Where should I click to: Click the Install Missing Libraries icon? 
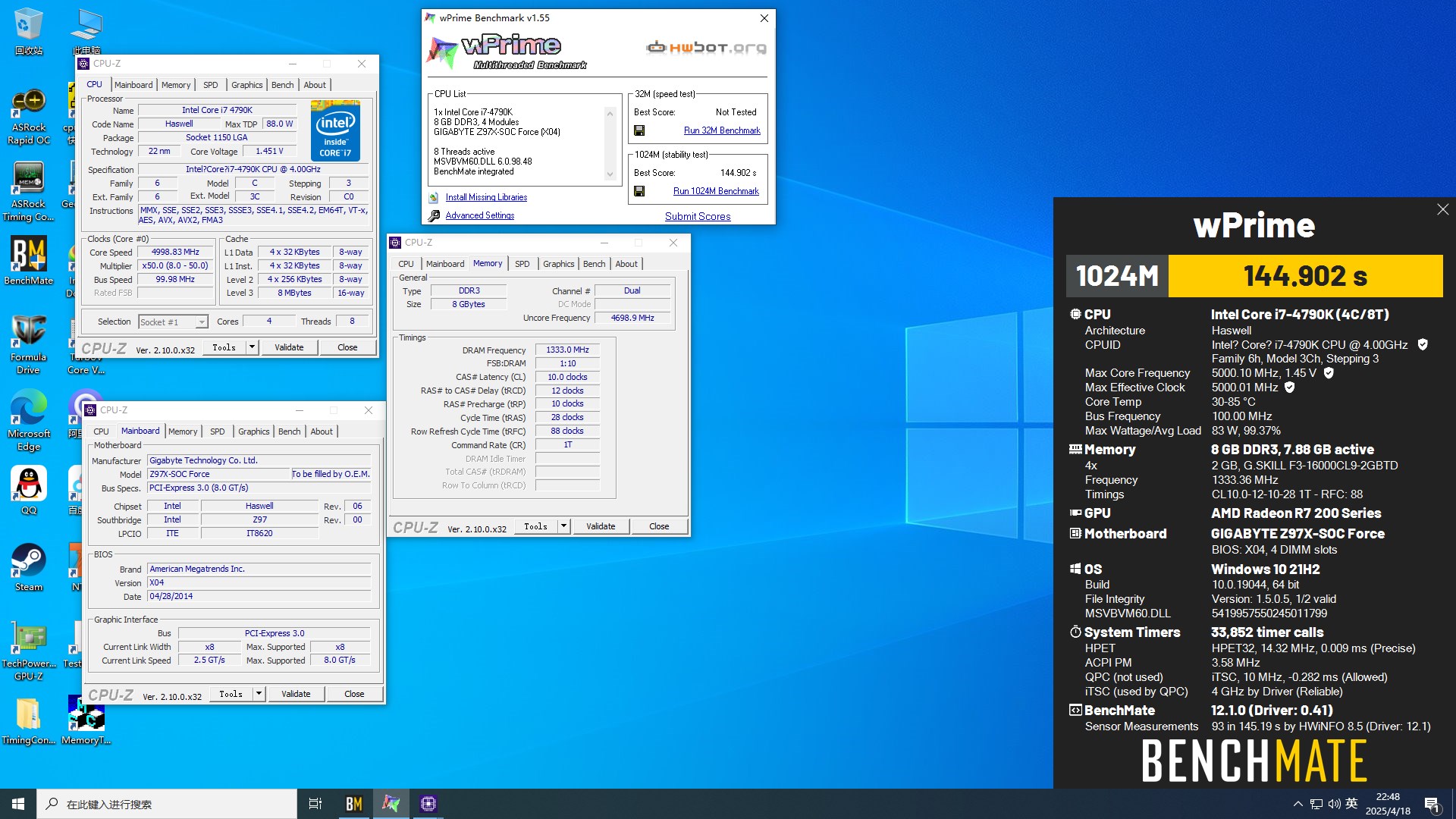[x=433, y=198]
